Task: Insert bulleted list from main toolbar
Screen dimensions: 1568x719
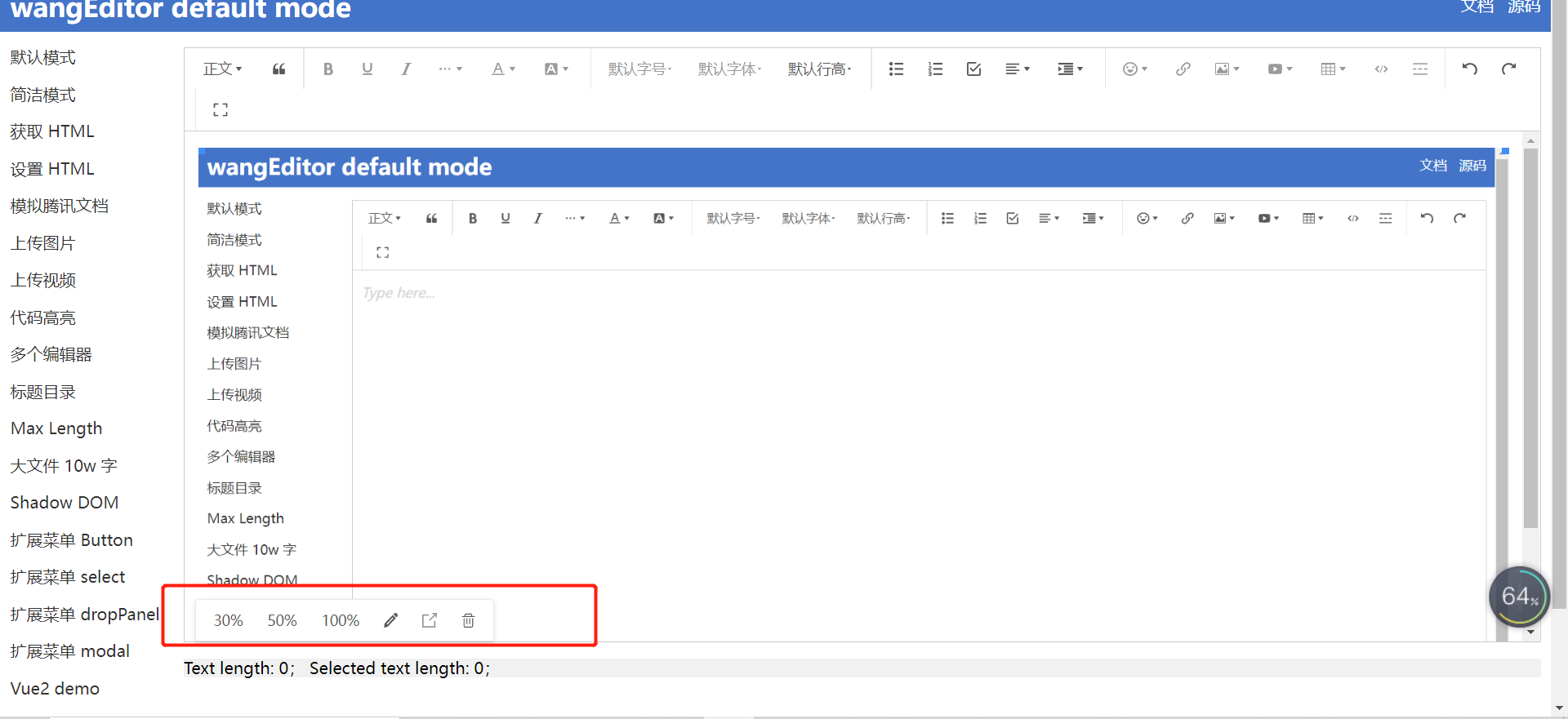Action: coord(896,69)
